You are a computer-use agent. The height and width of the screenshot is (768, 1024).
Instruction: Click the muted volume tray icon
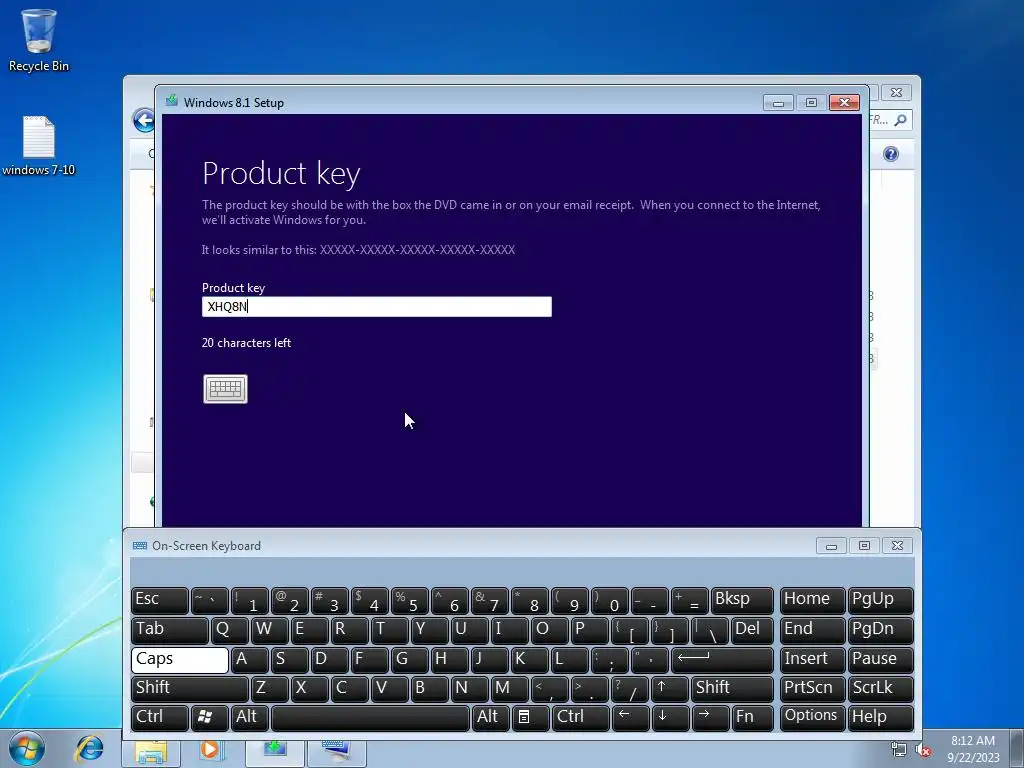pyautogui.click(x=923, y=750)
